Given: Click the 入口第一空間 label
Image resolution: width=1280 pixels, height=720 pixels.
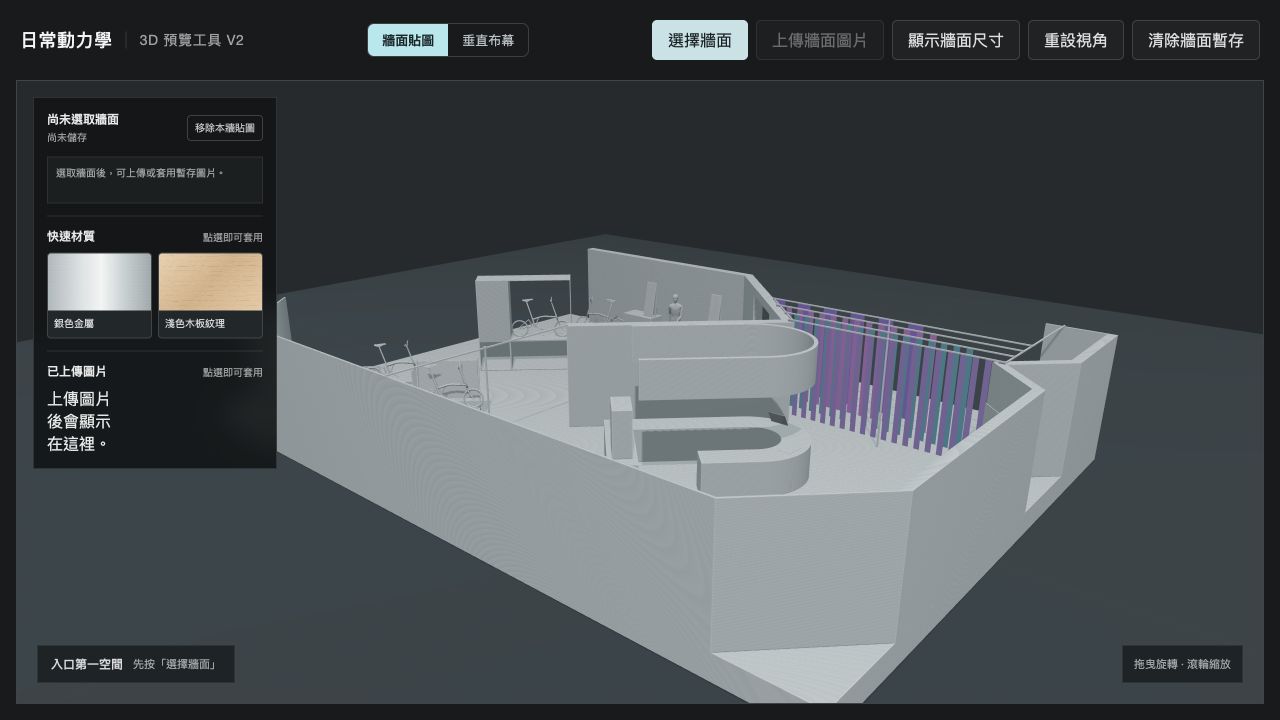Looking at the screenshot, I should (87, 664).
